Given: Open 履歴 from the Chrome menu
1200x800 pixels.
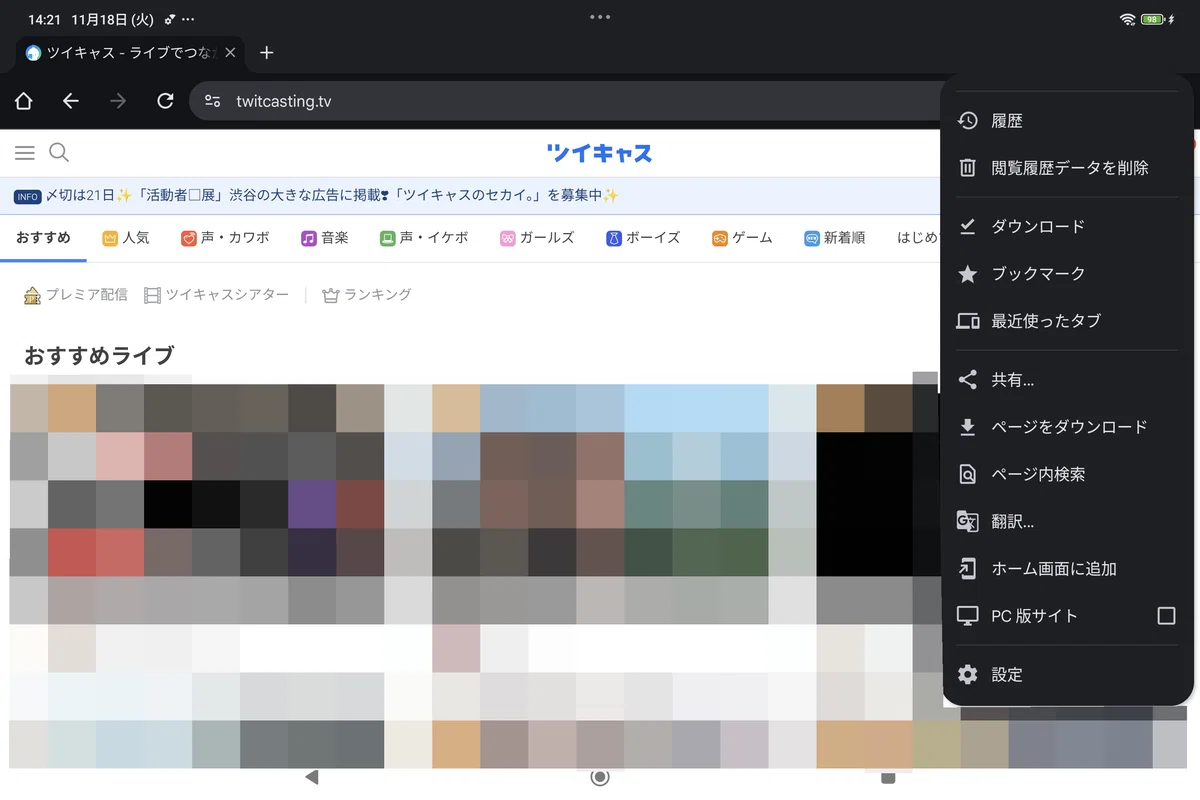Looking at the screenshot, I should coord(1067,121).
